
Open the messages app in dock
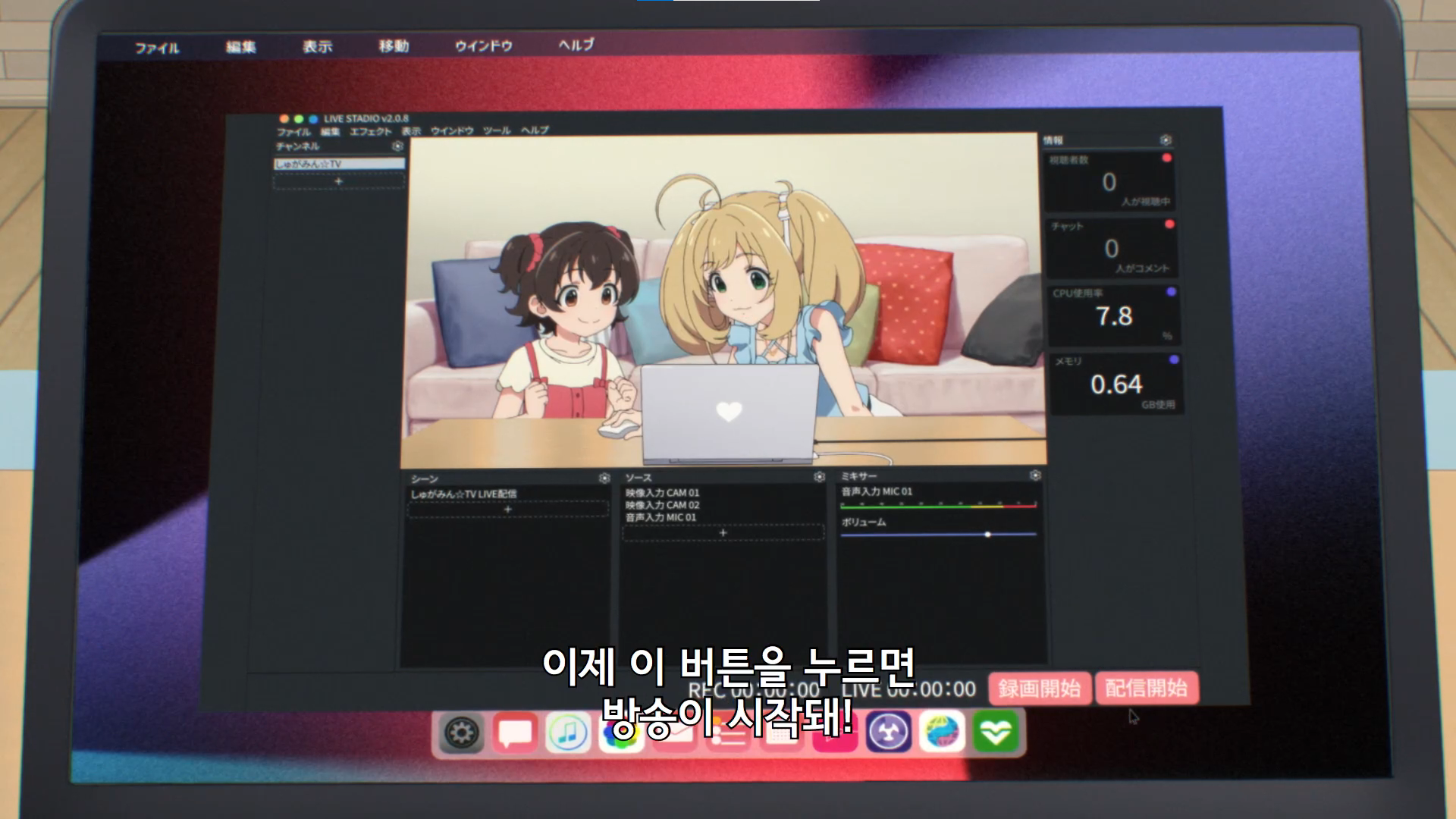coord(515,733)
